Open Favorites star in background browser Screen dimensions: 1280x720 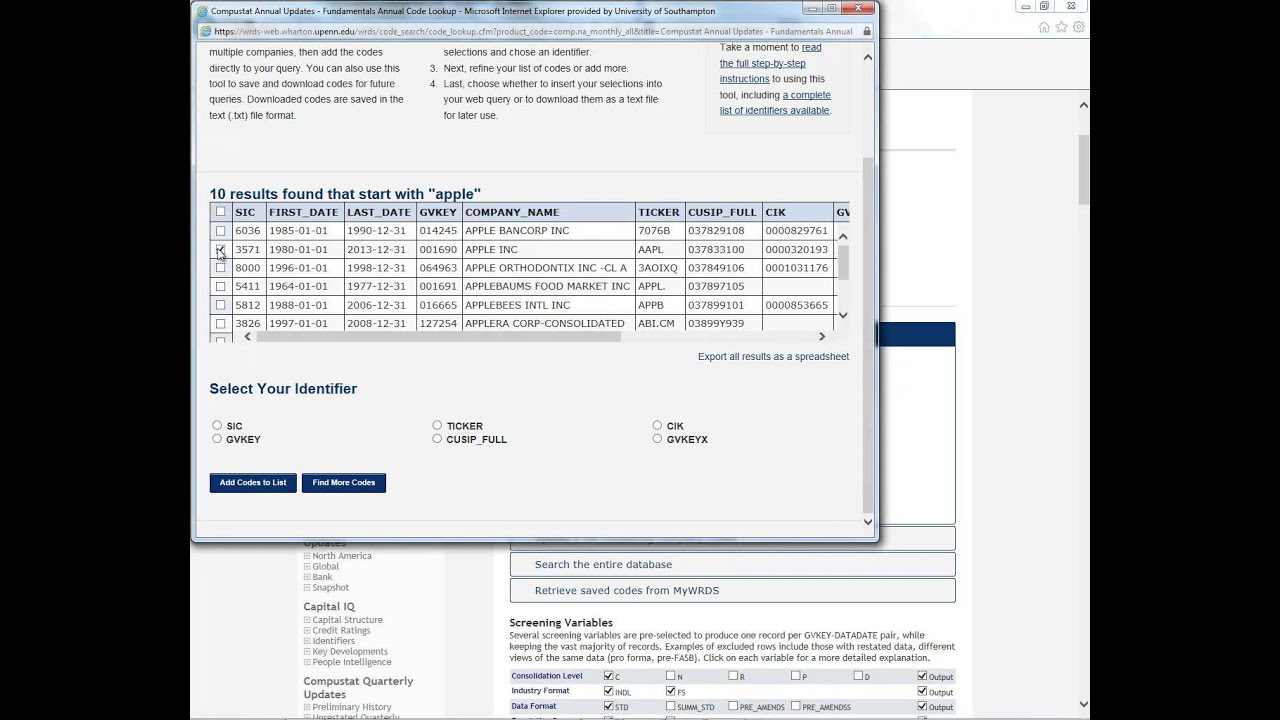tap(1061, 27)
